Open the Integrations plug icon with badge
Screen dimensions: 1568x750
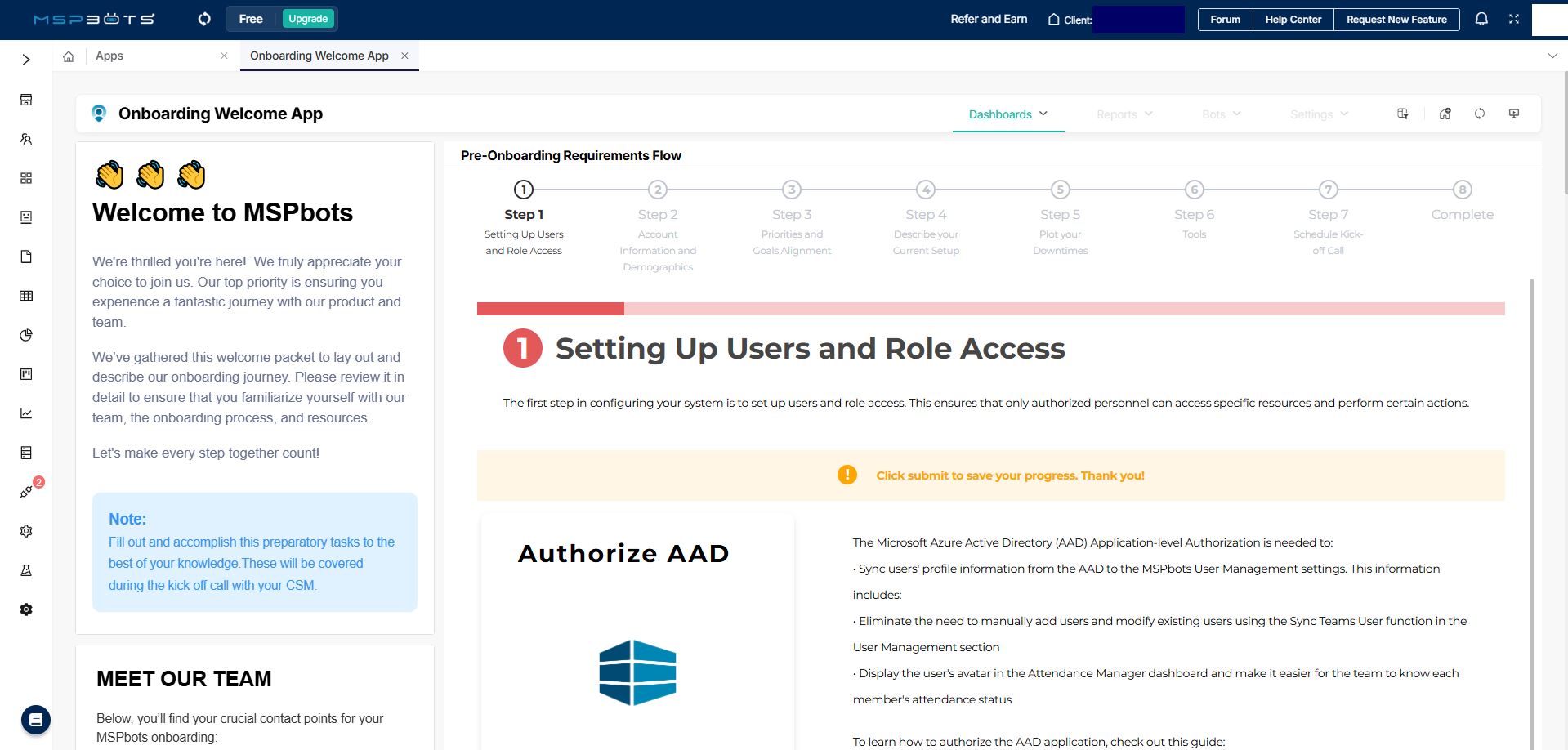click(x=26, y=492)
